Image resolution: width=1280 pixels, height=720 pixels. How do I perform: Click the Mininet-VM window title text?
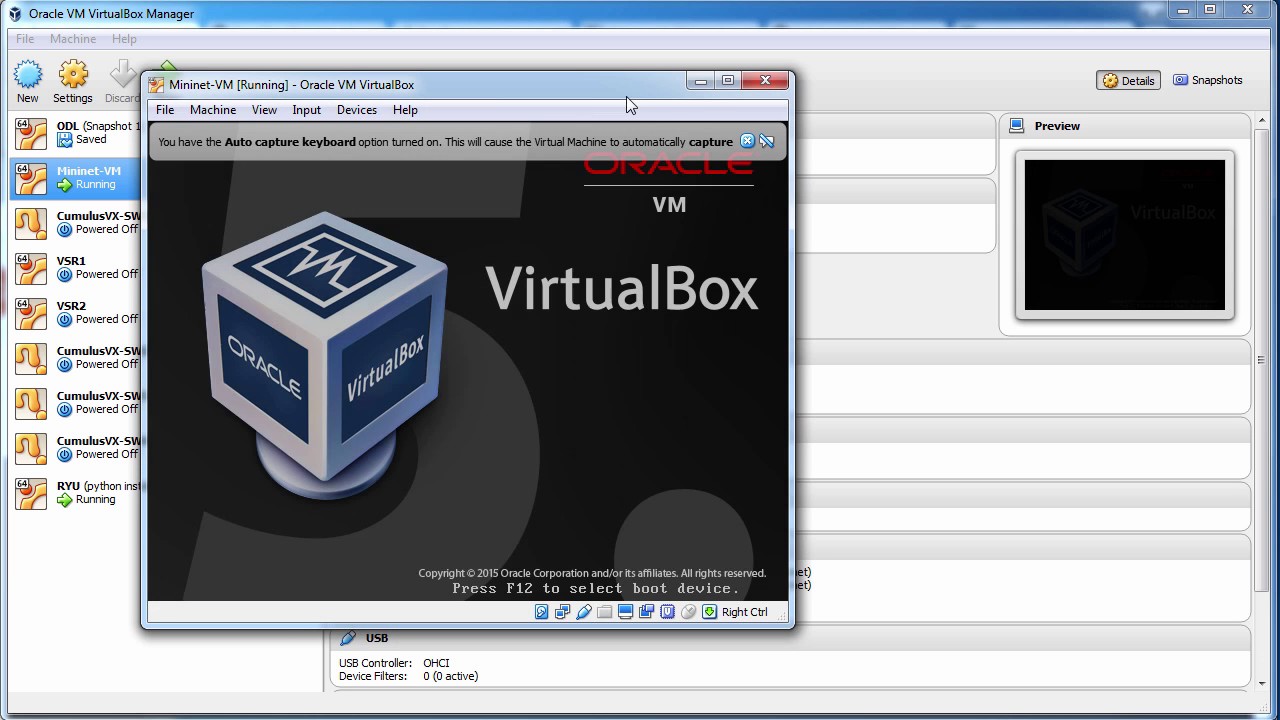click(x=291, y=85)
